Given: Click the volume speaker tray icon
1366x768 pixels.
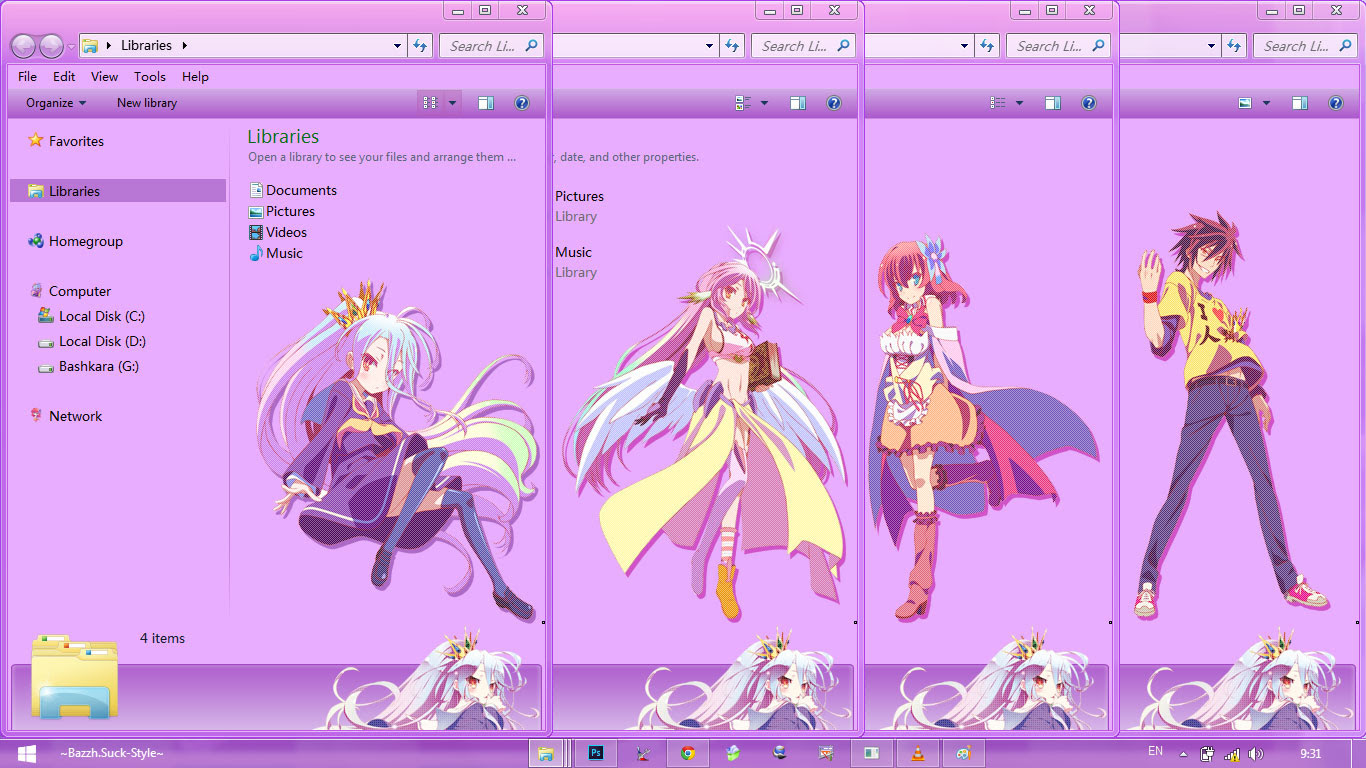Looking at the screenshot, I should (x=1256, y=753).
